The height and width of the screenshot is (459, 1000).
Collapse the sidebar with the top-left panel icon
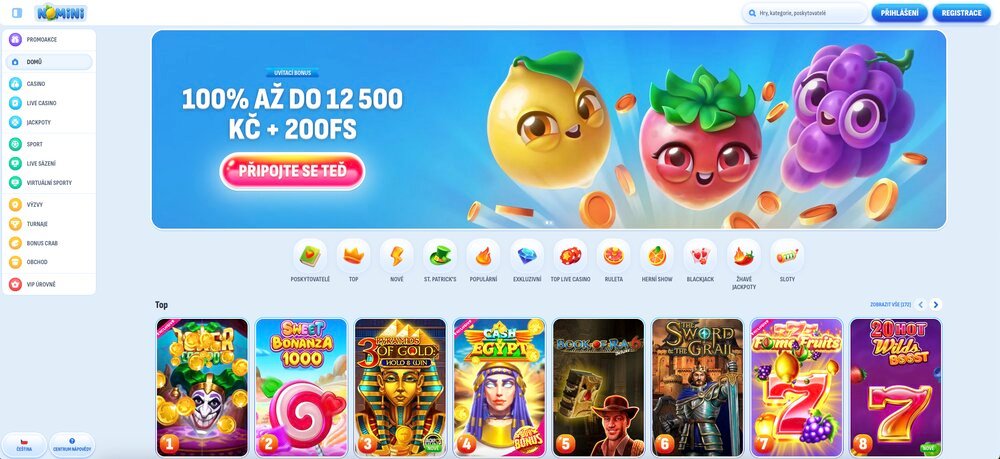coord(17,13)
